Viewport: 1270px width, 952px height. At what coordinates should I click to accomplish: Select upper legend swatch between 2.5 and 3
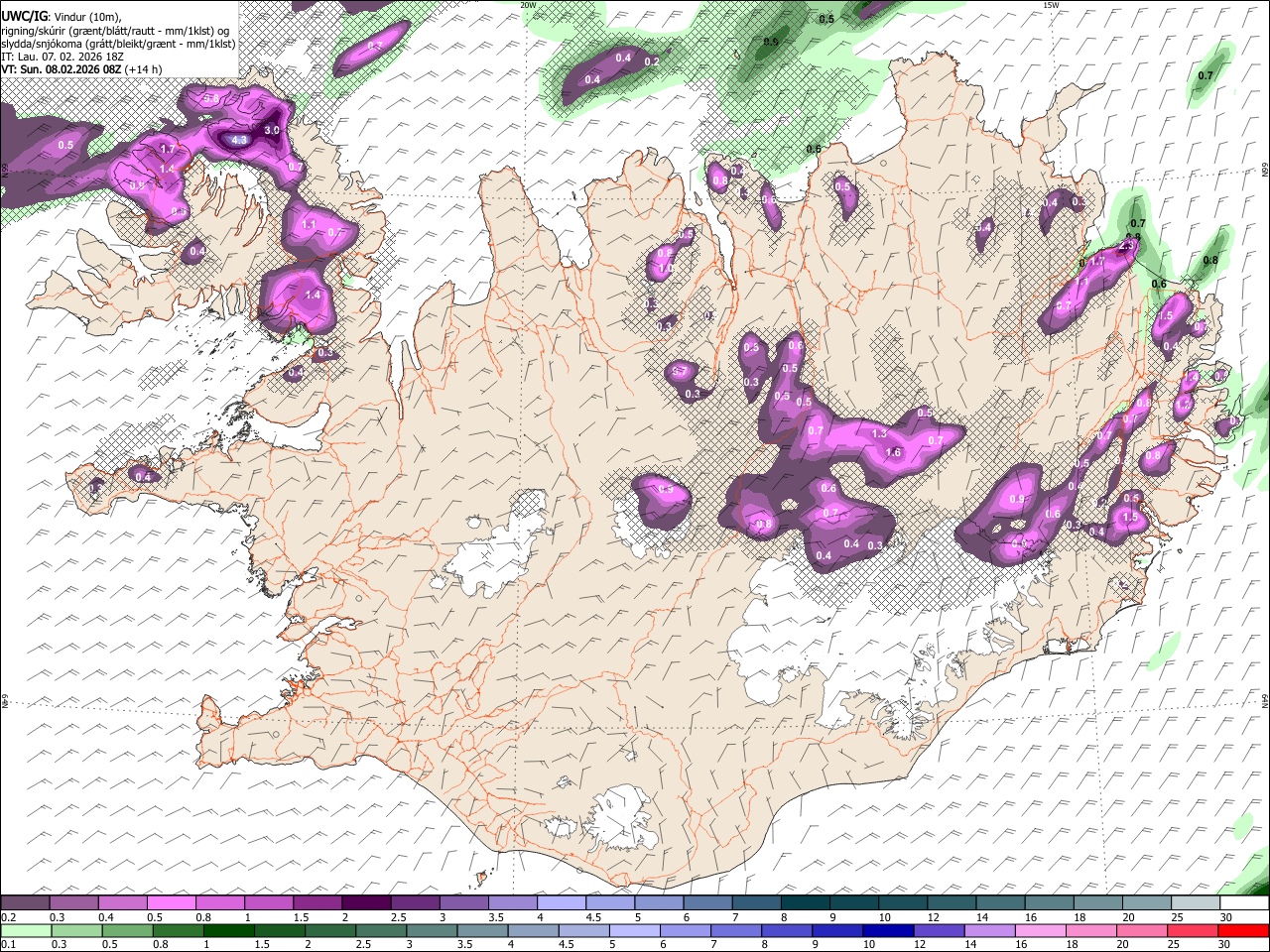pos(416,903)
